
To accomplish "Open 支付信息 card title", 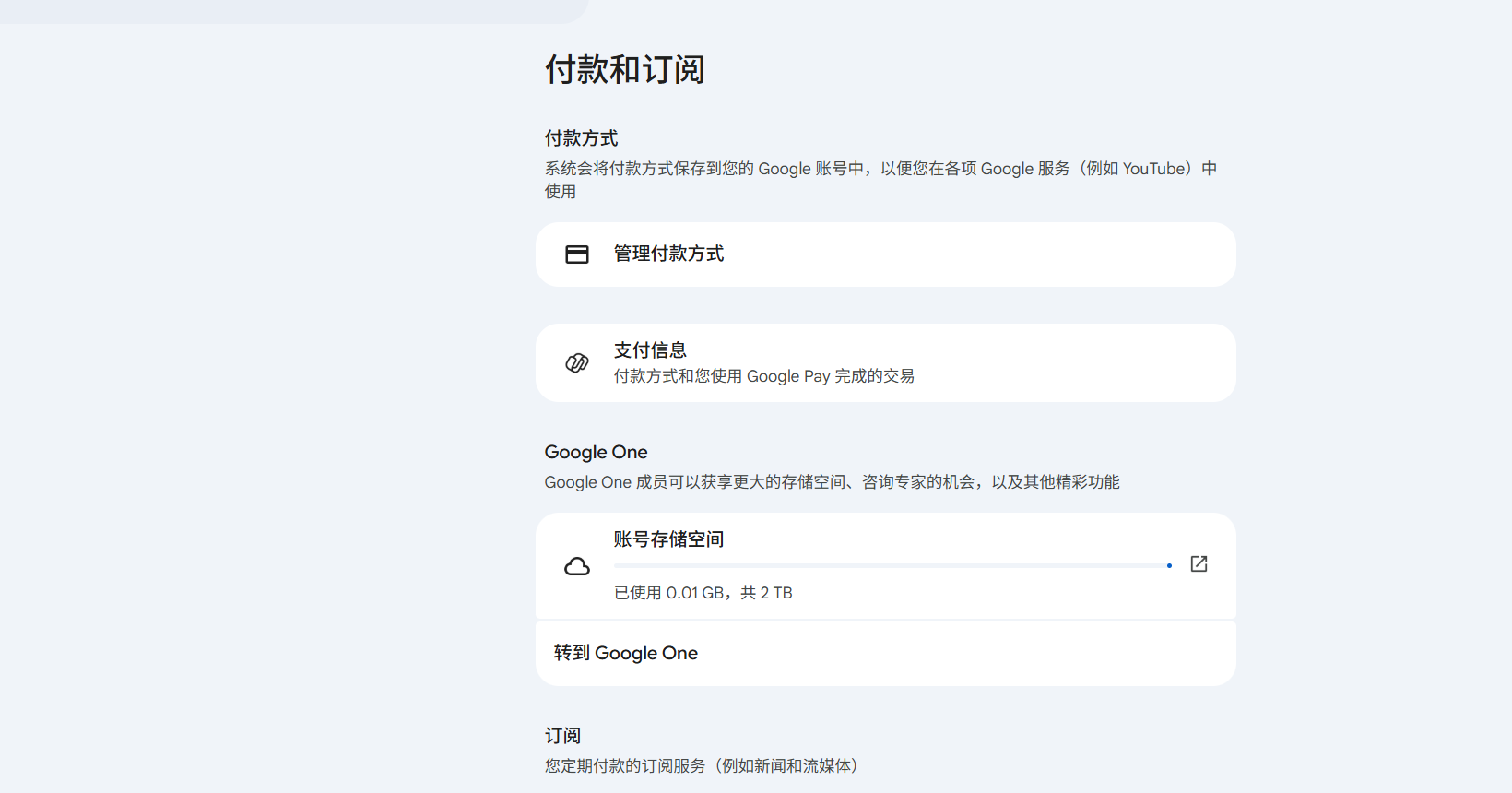I will coord(650,350).
